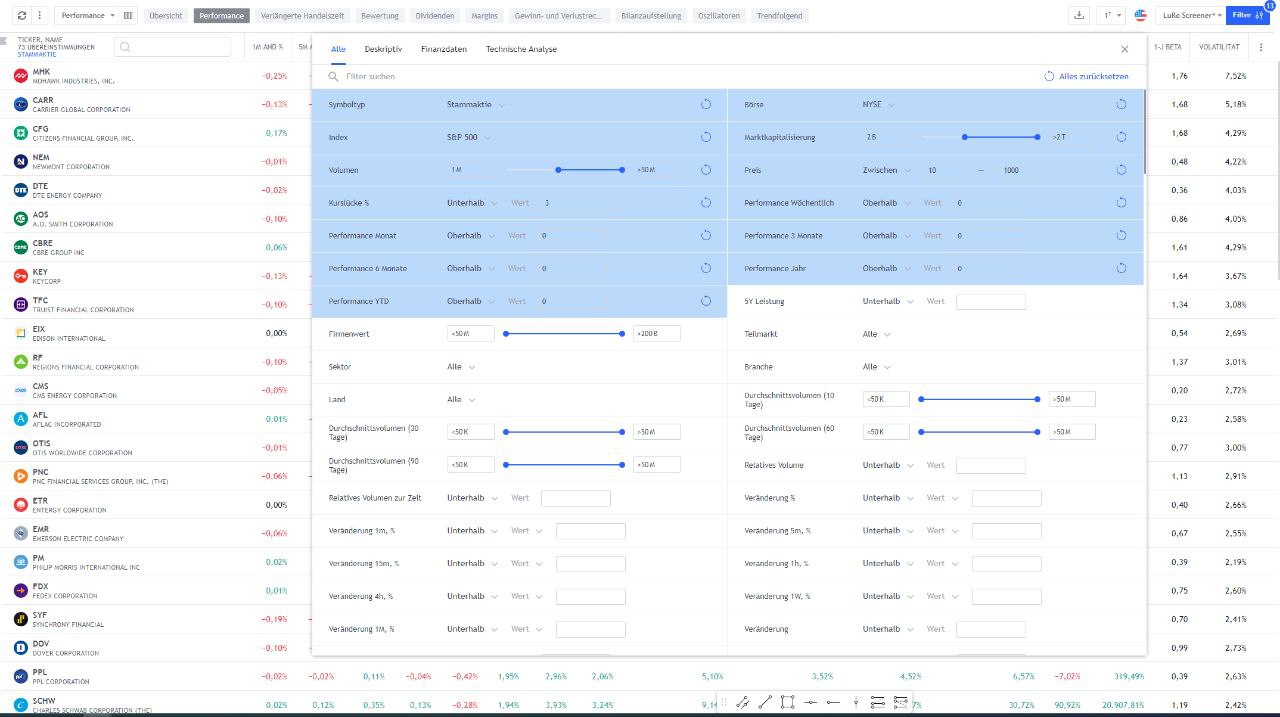The image size is (1280, 717).
Task: Click the left handle of the Marktkapitalisierung slider
Action: pyautogui.click(x=964, y=137)
